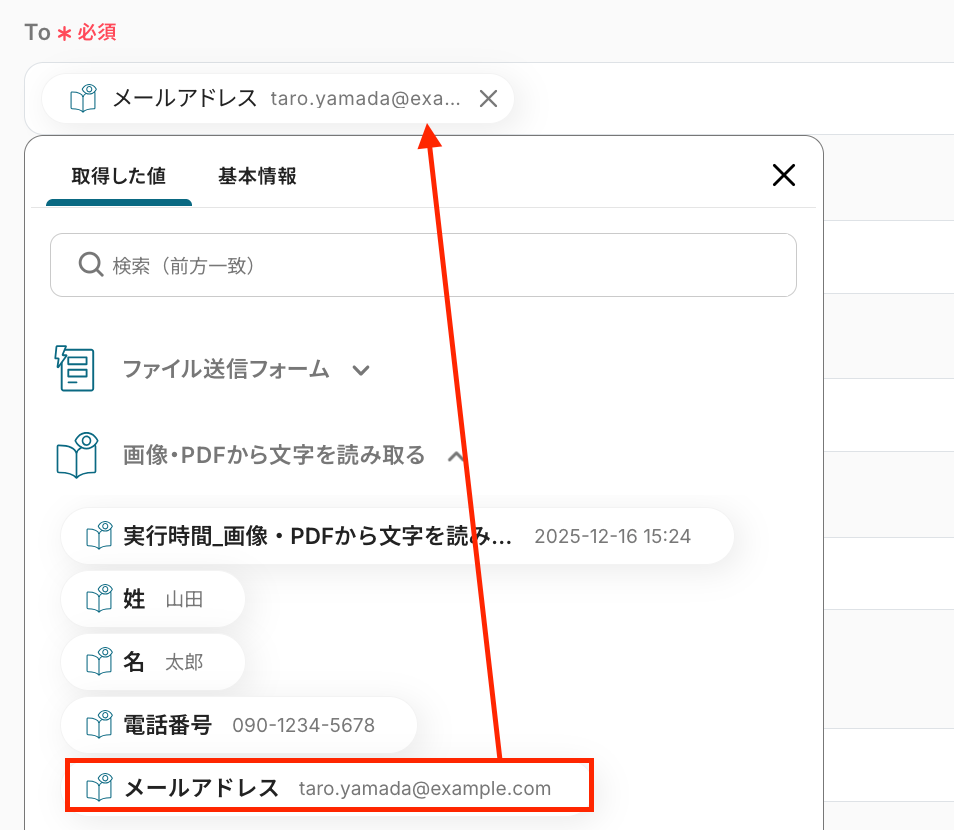This screenshot has width=954, height=830.
Task: Click the ファイル送信フォーム form icon
Action: (75, 369)
